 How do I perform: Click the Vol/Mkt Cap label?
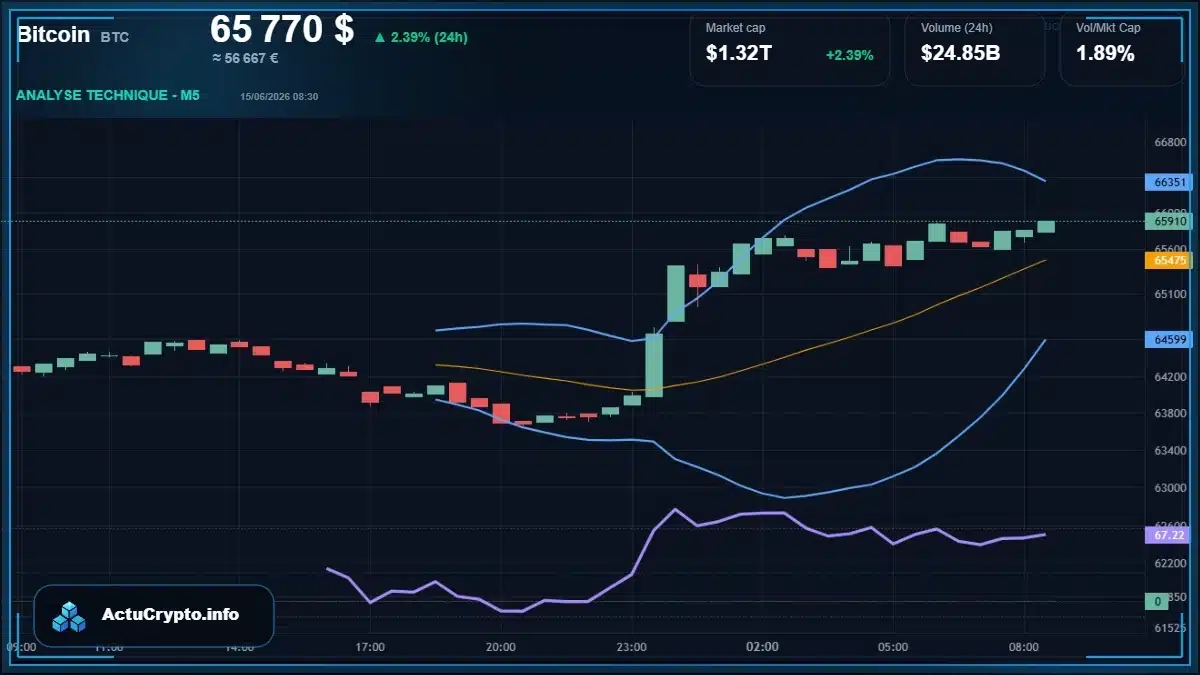(1108, 28)
